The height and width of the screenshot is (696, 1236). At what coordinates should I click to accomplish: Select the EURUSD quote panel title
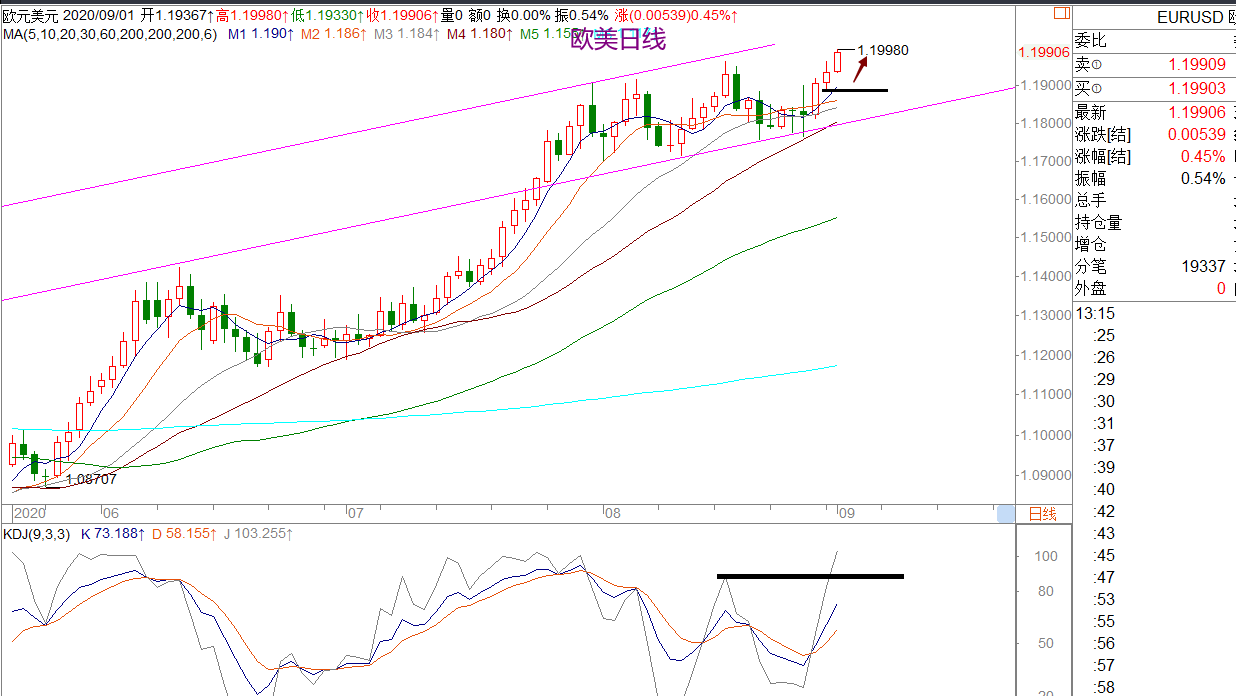tap(1191, 17)
